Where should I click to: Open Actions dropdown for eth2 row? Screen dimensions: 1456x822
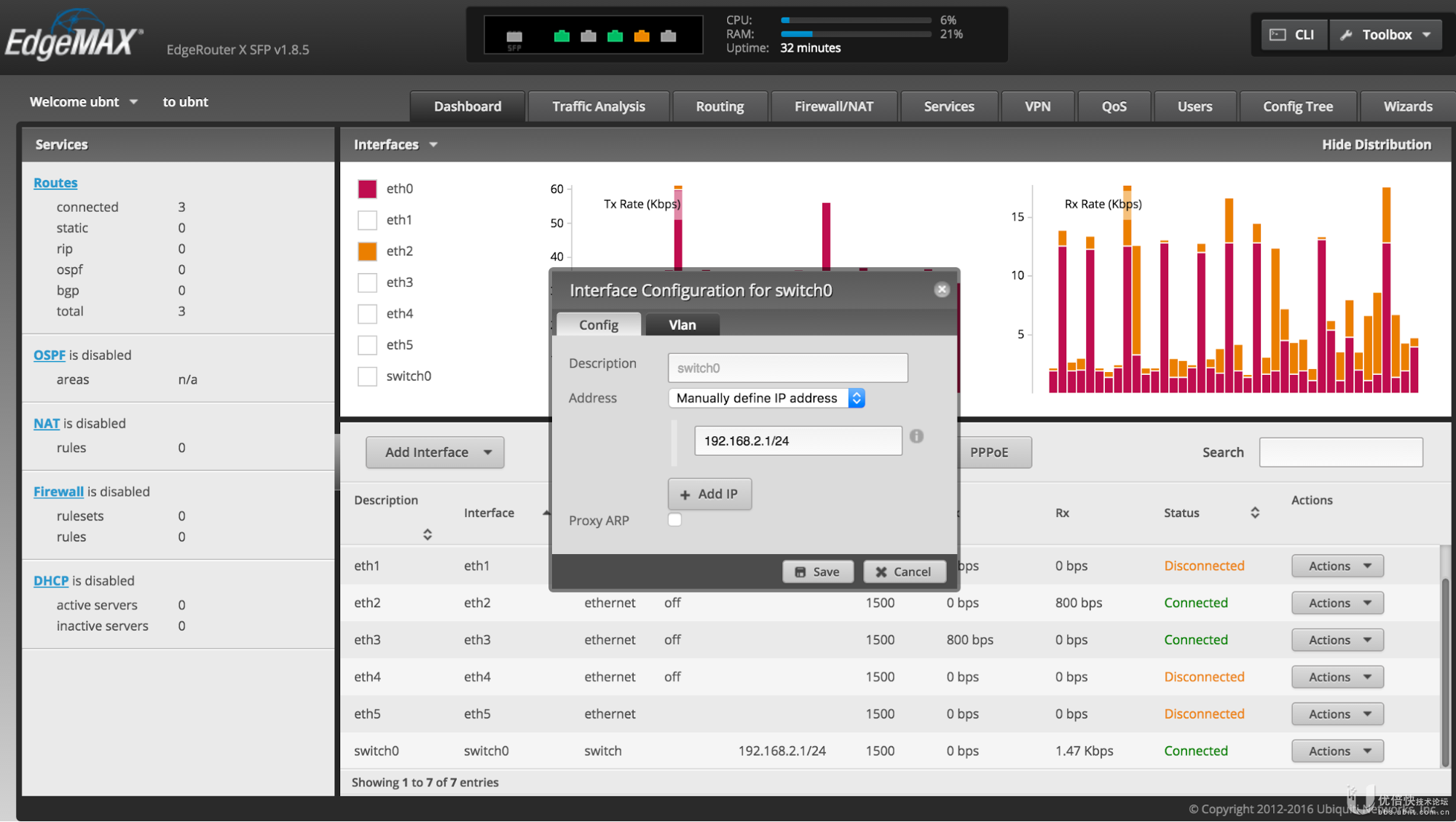tap(1337, 603)
